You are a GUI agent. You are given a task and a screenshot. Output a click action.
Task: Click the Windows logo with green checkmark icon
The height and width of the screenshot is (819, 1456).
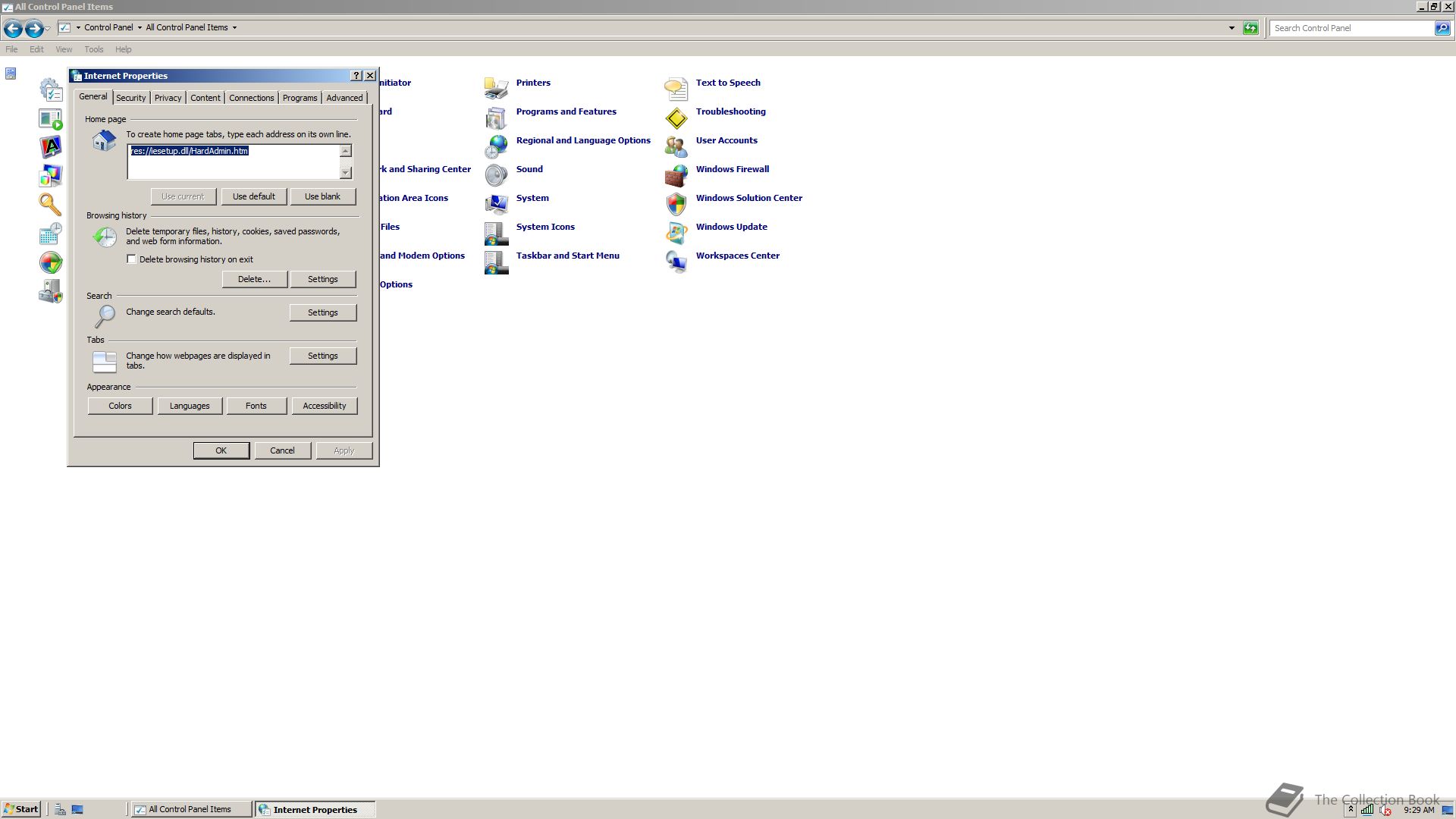(x=51, y=262)
